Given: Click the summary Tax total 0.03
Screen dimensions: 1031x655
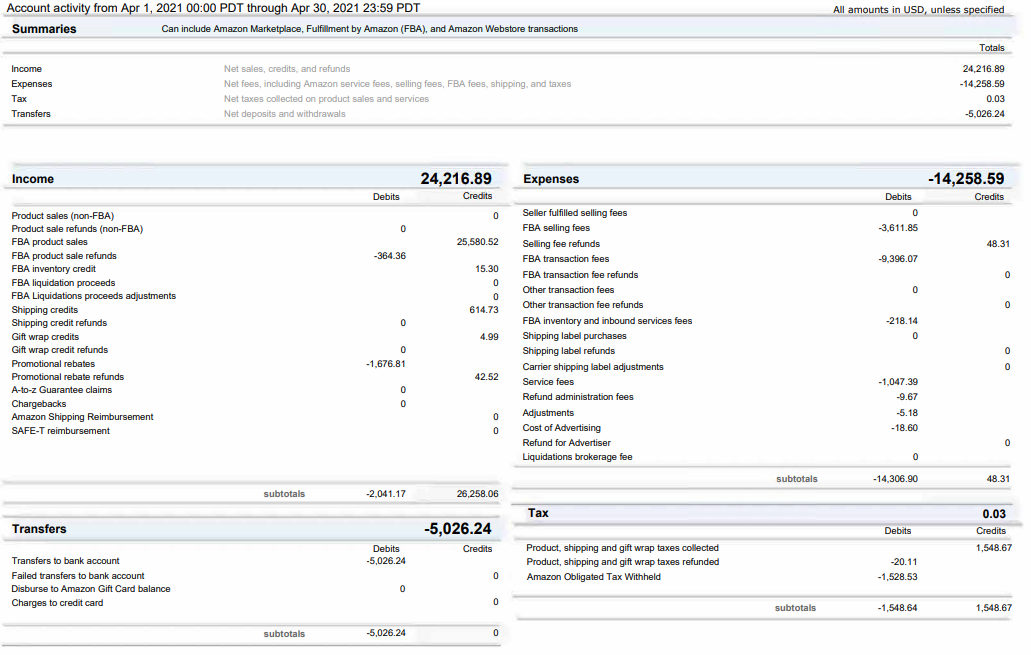Looking at the screenshot, I should pos(995,99).
